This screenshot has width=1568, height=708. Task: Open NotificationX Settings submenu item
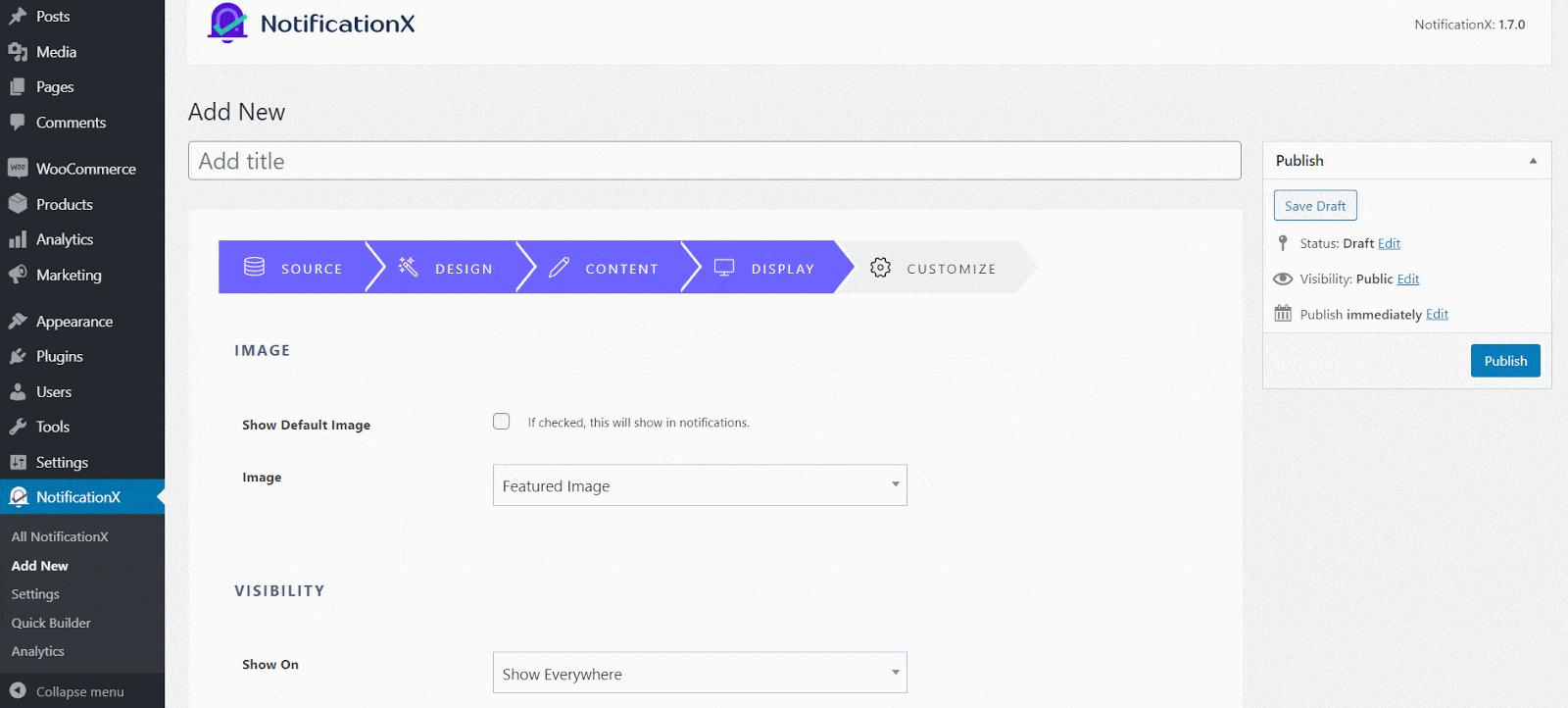pos(35,594)
